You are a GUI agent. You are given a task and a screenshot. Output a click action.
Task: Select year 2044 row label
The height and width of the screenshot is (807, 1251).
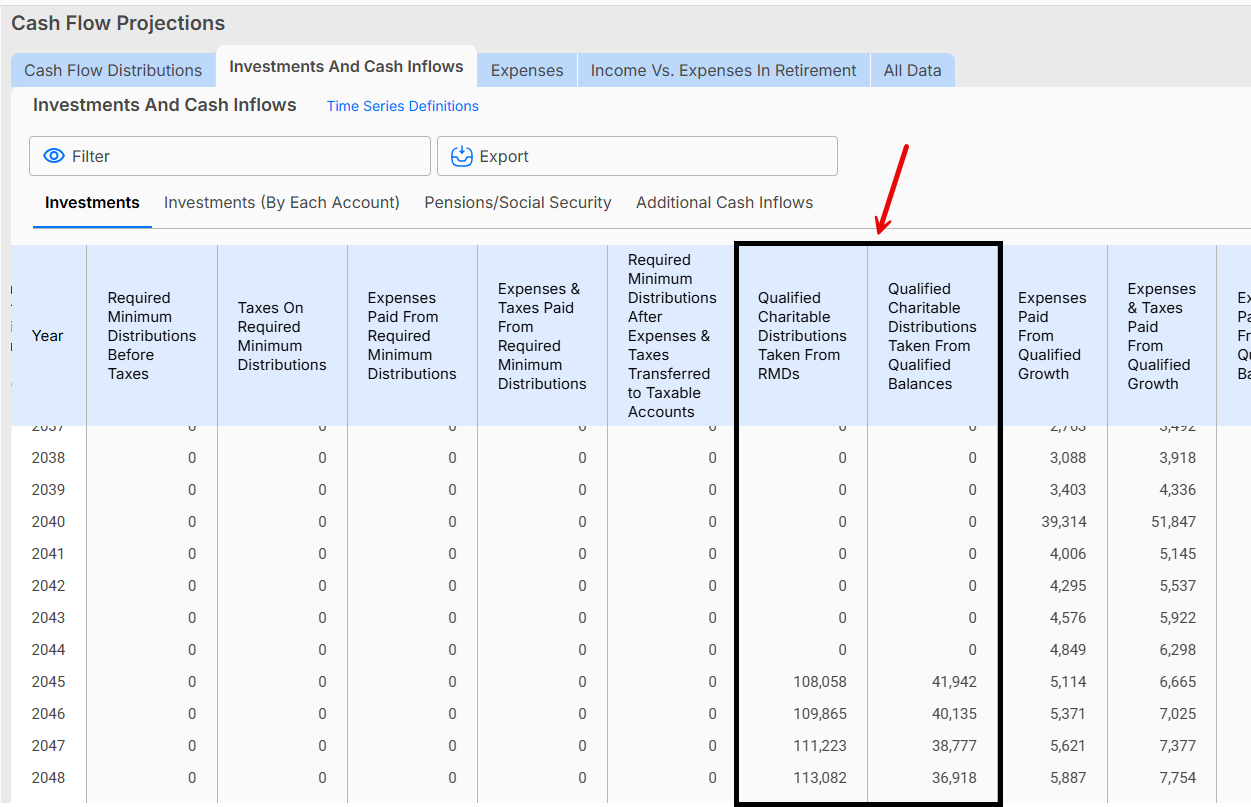(48, 650)
